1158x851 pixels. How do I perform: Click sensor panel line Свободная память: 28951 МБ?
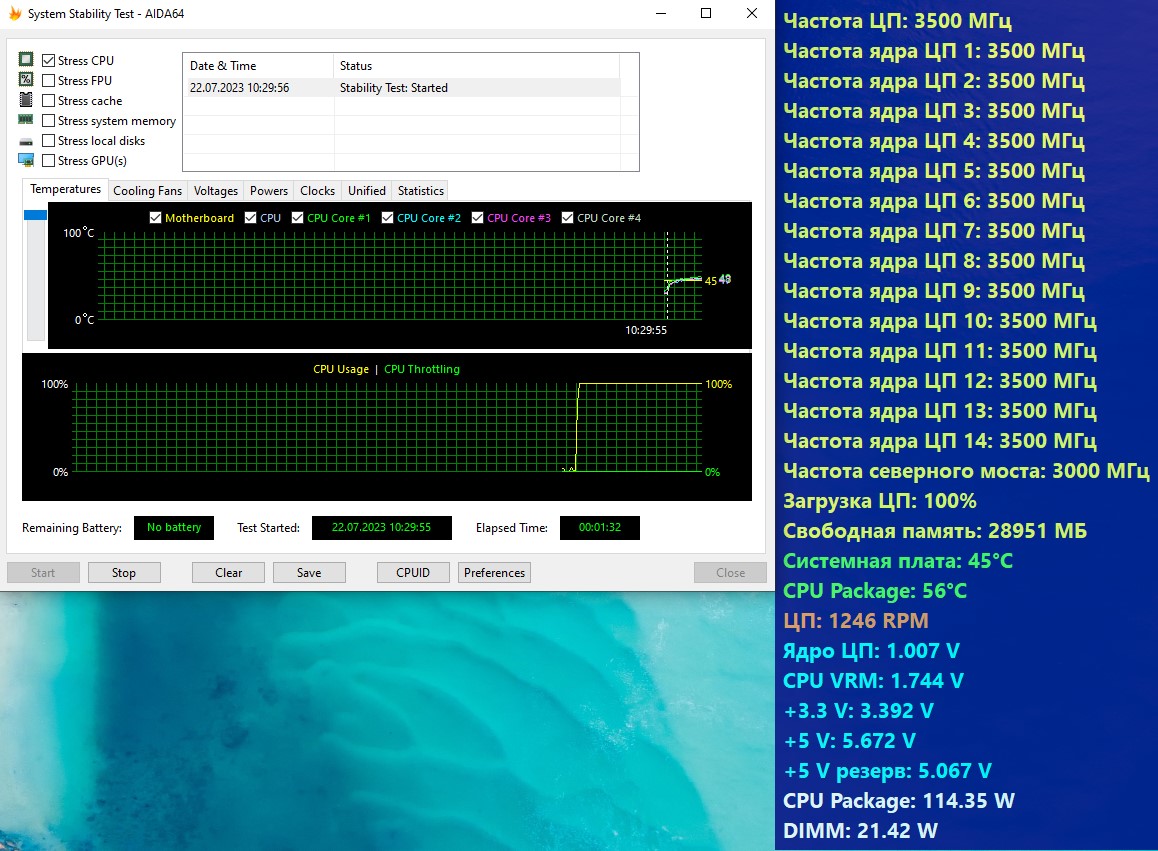coord(935,531)
